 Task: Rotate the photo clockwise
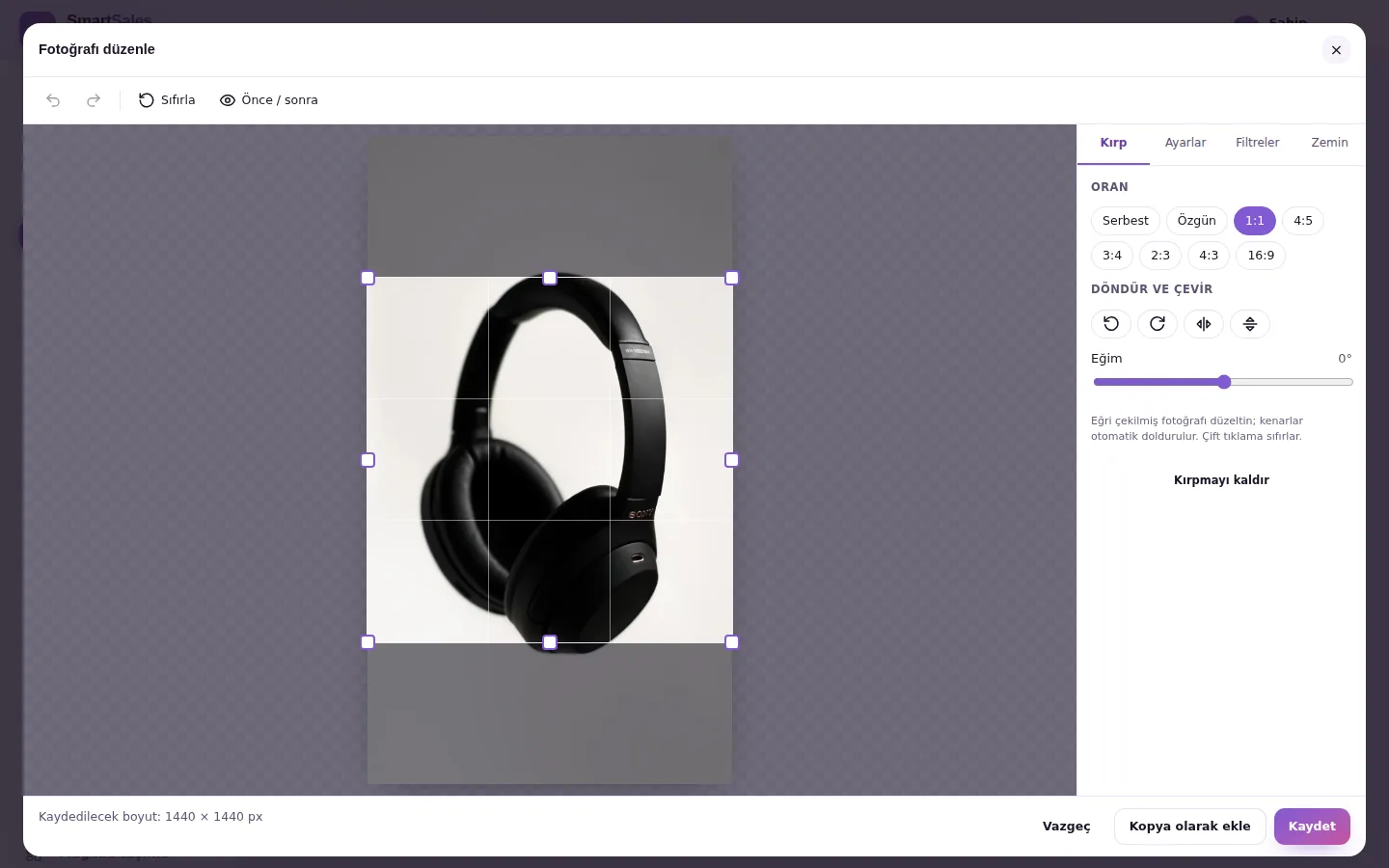click(1157, 324)
